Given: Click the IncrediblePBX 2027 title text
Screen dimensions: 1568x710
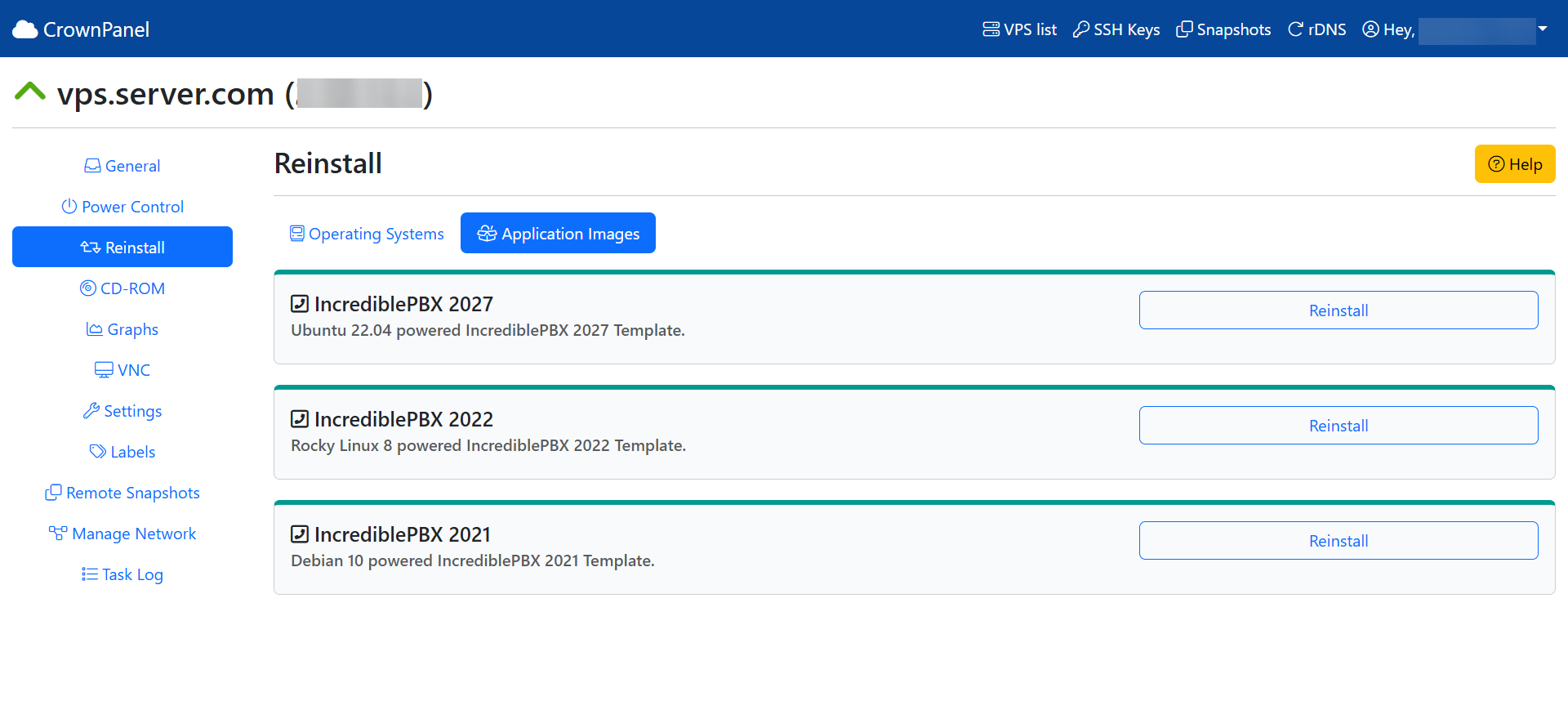Looking at the screenshot, I should pos(403,304).
